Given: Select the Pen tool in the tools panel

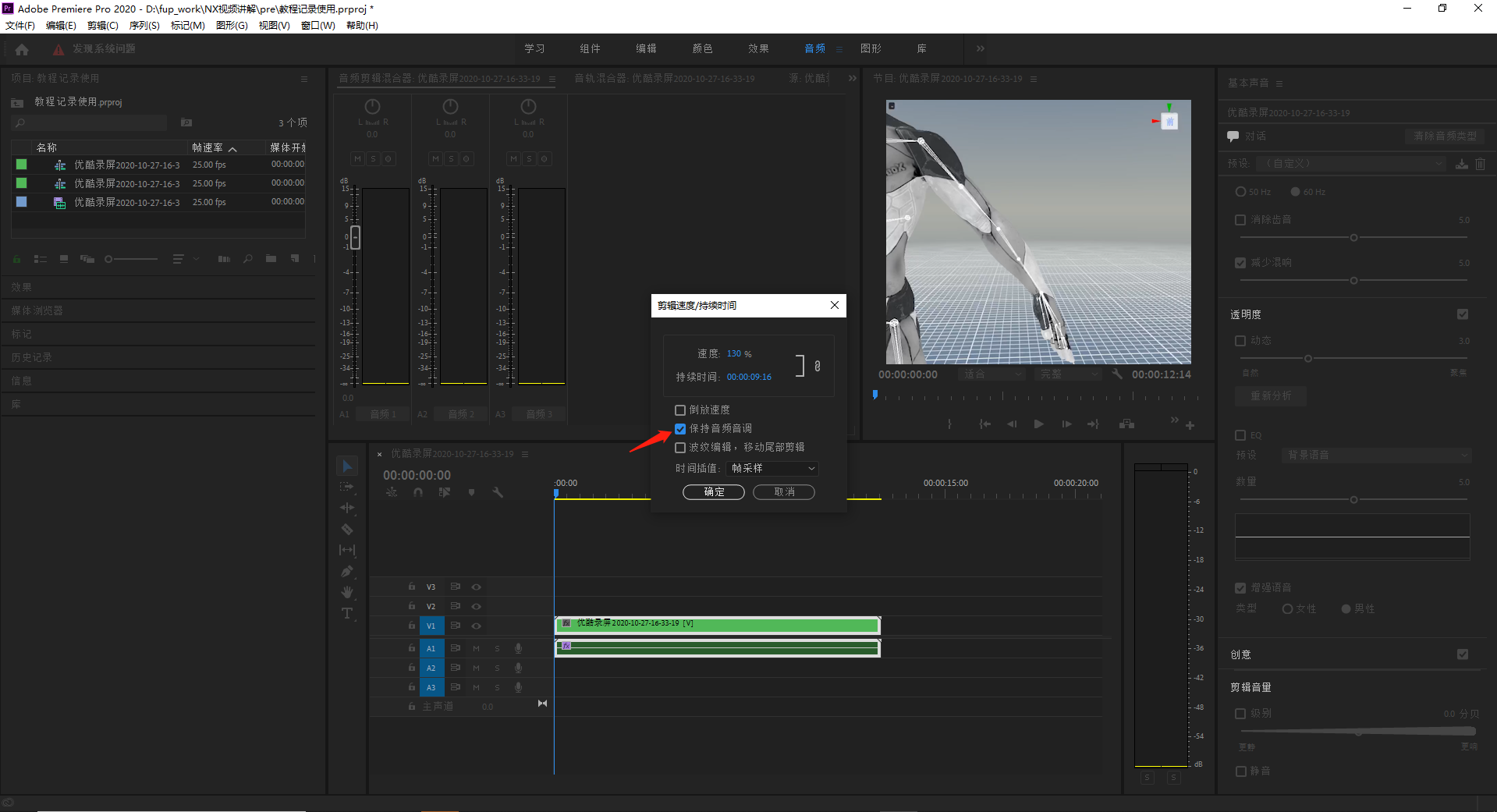Looking at the screenshot, I should tap(347, 571).
